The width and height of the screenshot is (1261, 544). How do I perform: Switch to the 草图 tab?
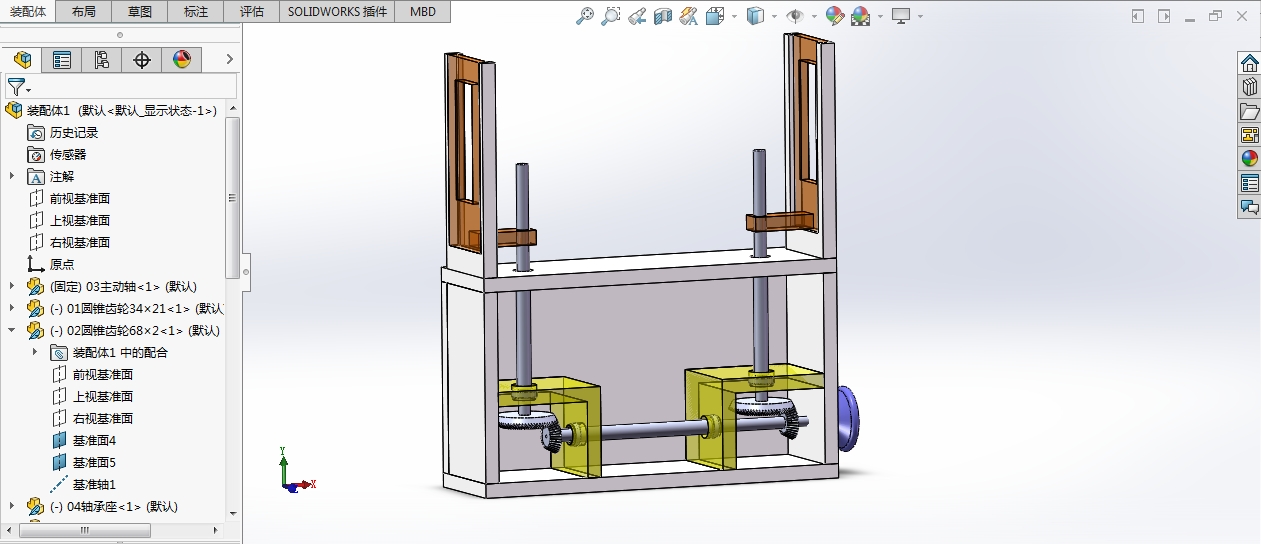[140, 12]
